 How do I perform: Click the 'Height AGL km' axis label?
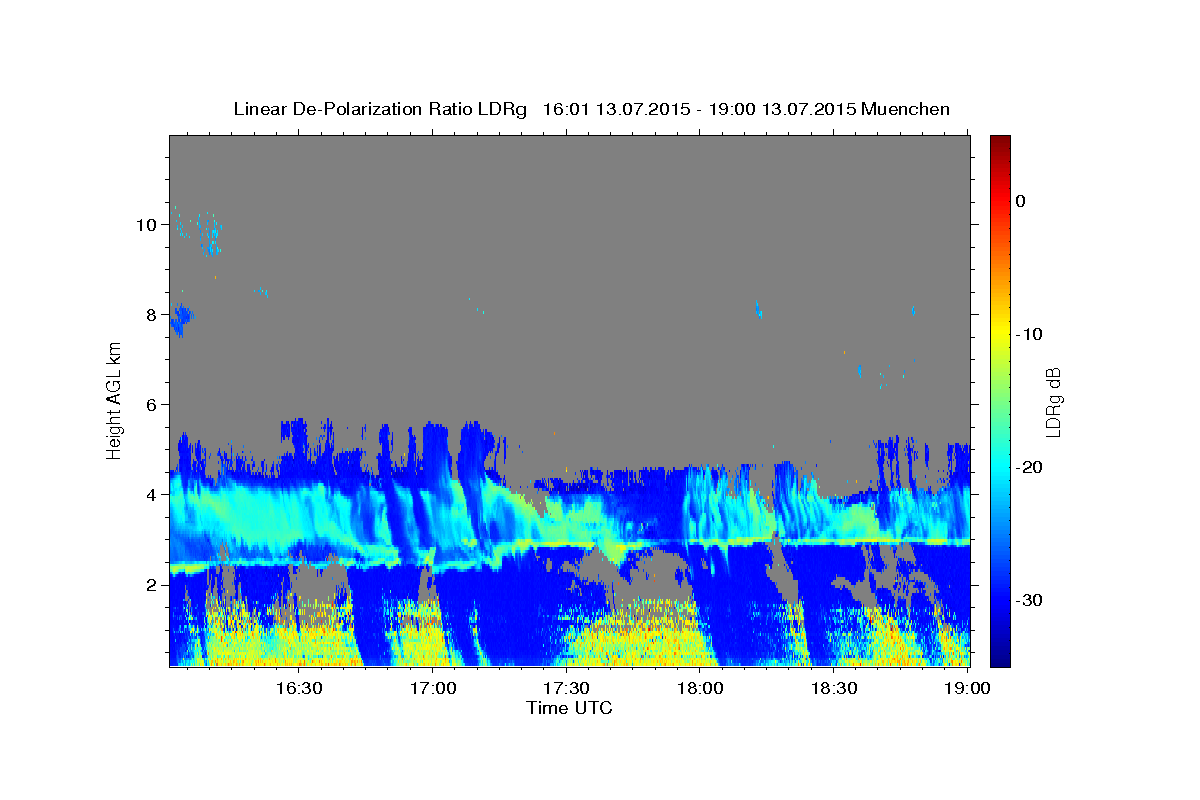(114, 400)
